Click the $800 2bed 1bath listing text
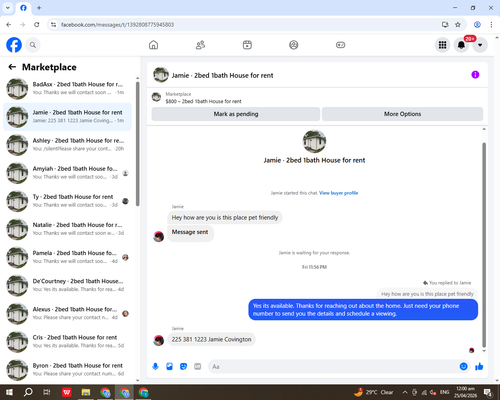The width and height of the screenshot is (500, 400). pyautogui.click(x=203, y=101)
